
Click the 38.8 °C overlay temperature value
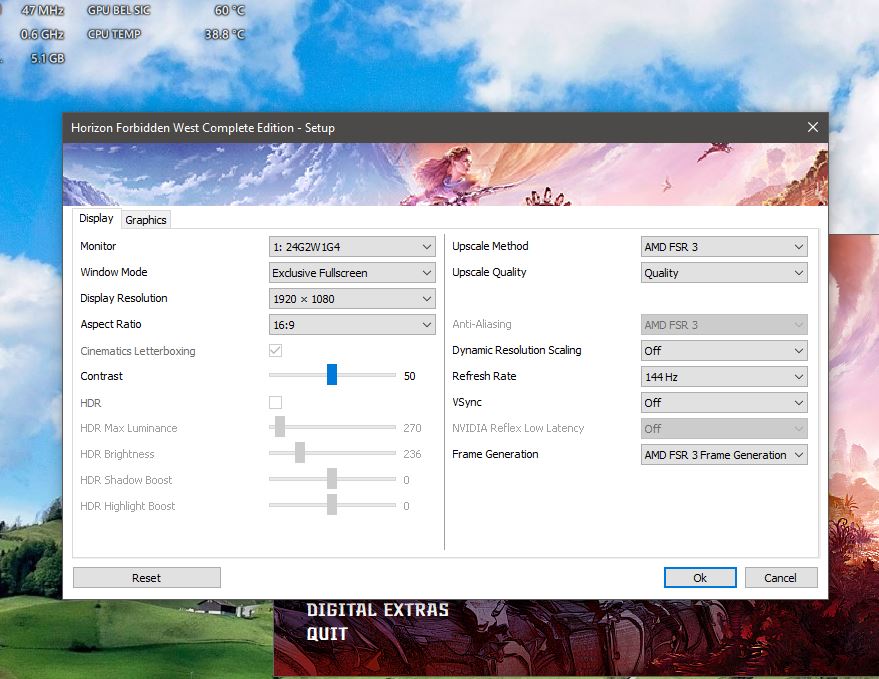pyautogui.click(x=225, y=34)
